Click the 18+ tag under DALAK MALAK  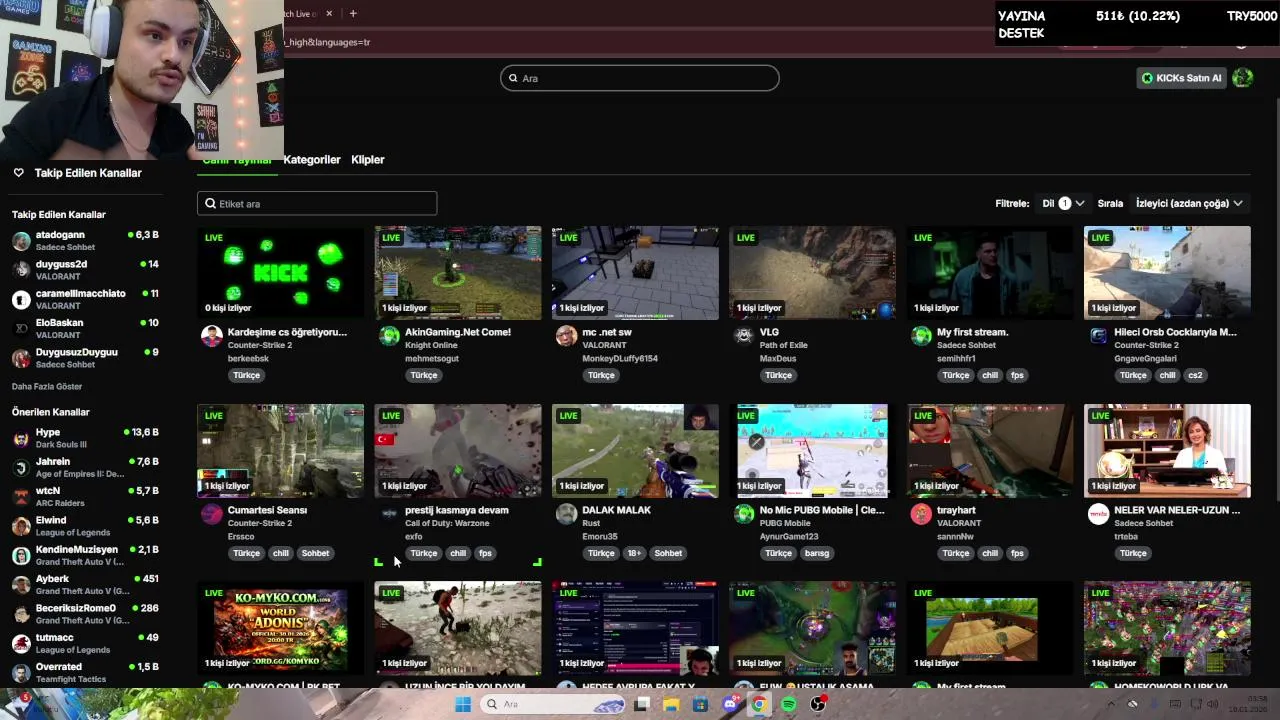coord(634,553)
